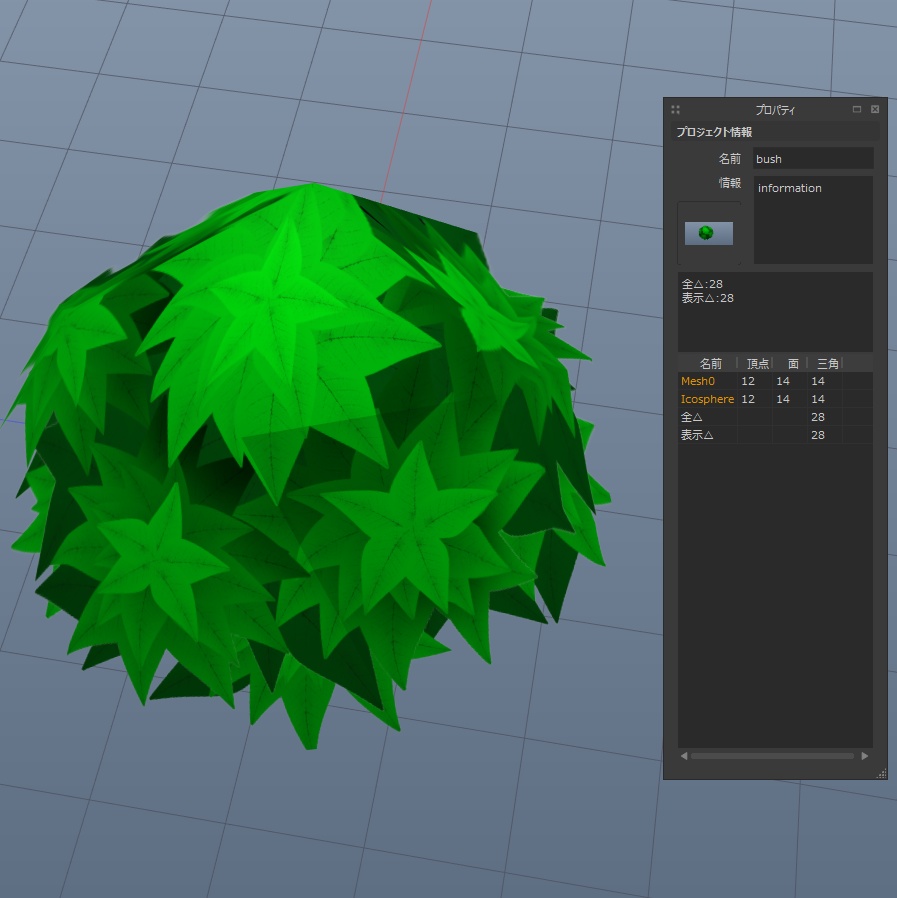The width and height of the screenshot is (897, 898).
Task: Click the scrollbar left arrow
Action: click(x=684, y=756)
